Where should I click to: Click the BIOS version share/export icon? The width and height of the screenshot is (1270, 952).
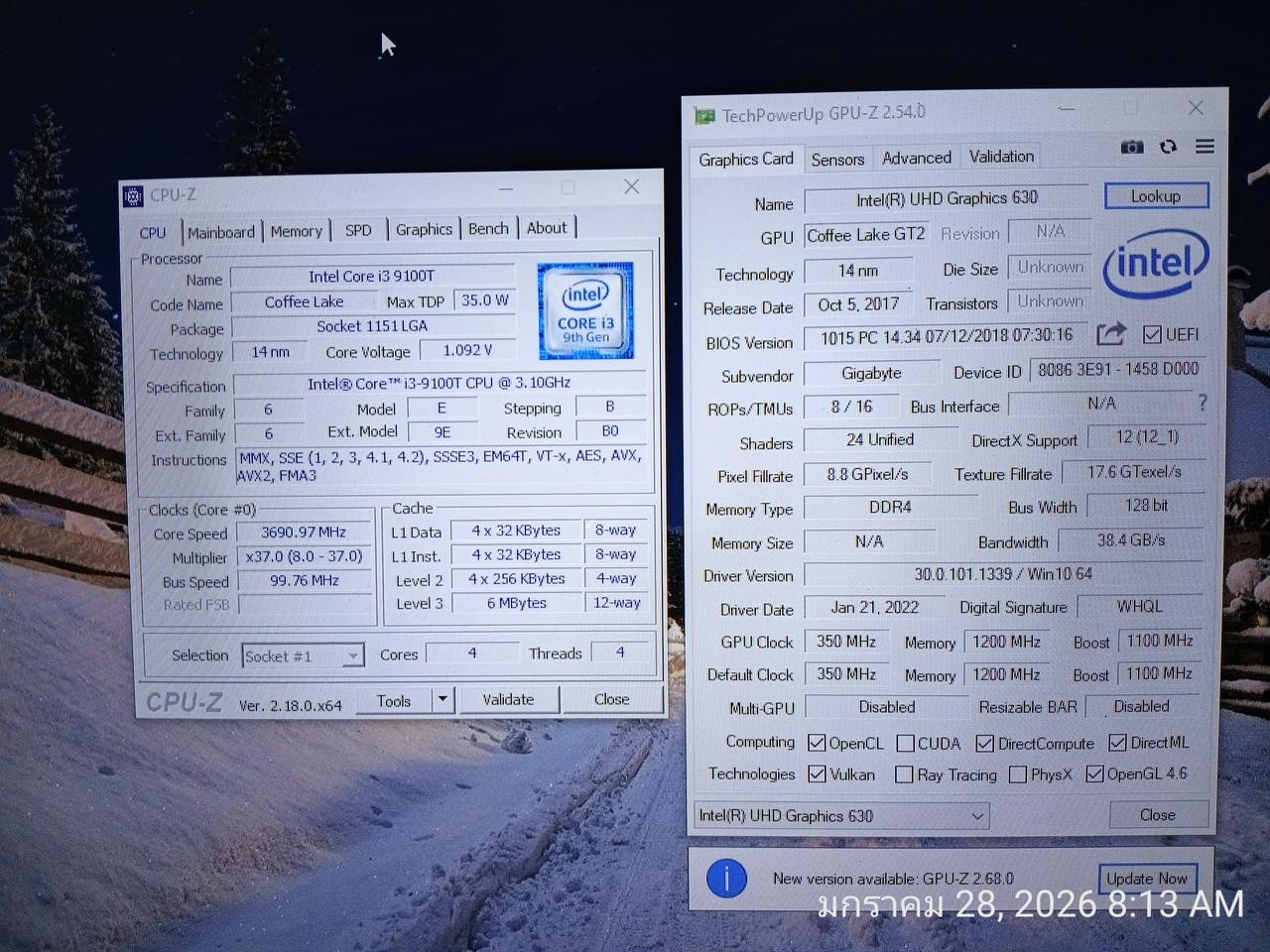[1111, 334]
